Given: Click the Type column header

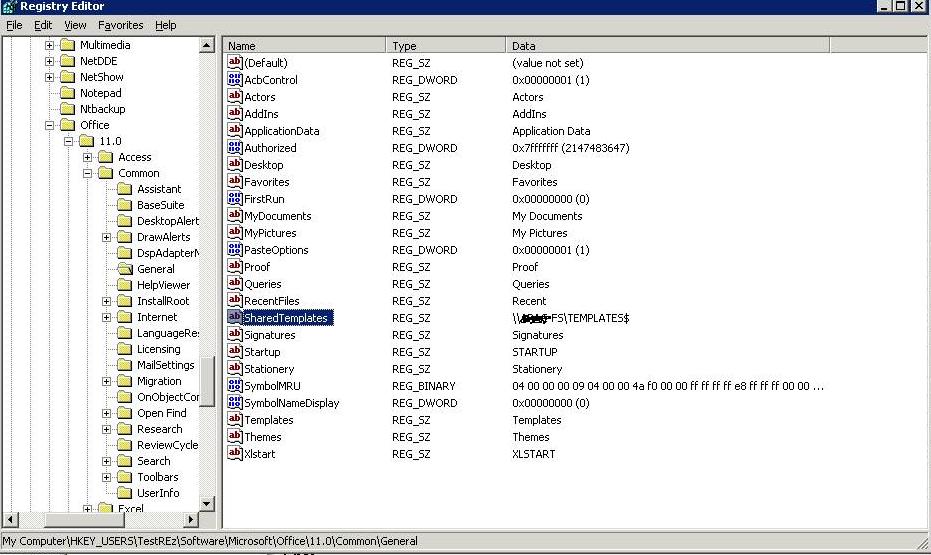Looking at the screenshot, I should click(x=445, y=45).
